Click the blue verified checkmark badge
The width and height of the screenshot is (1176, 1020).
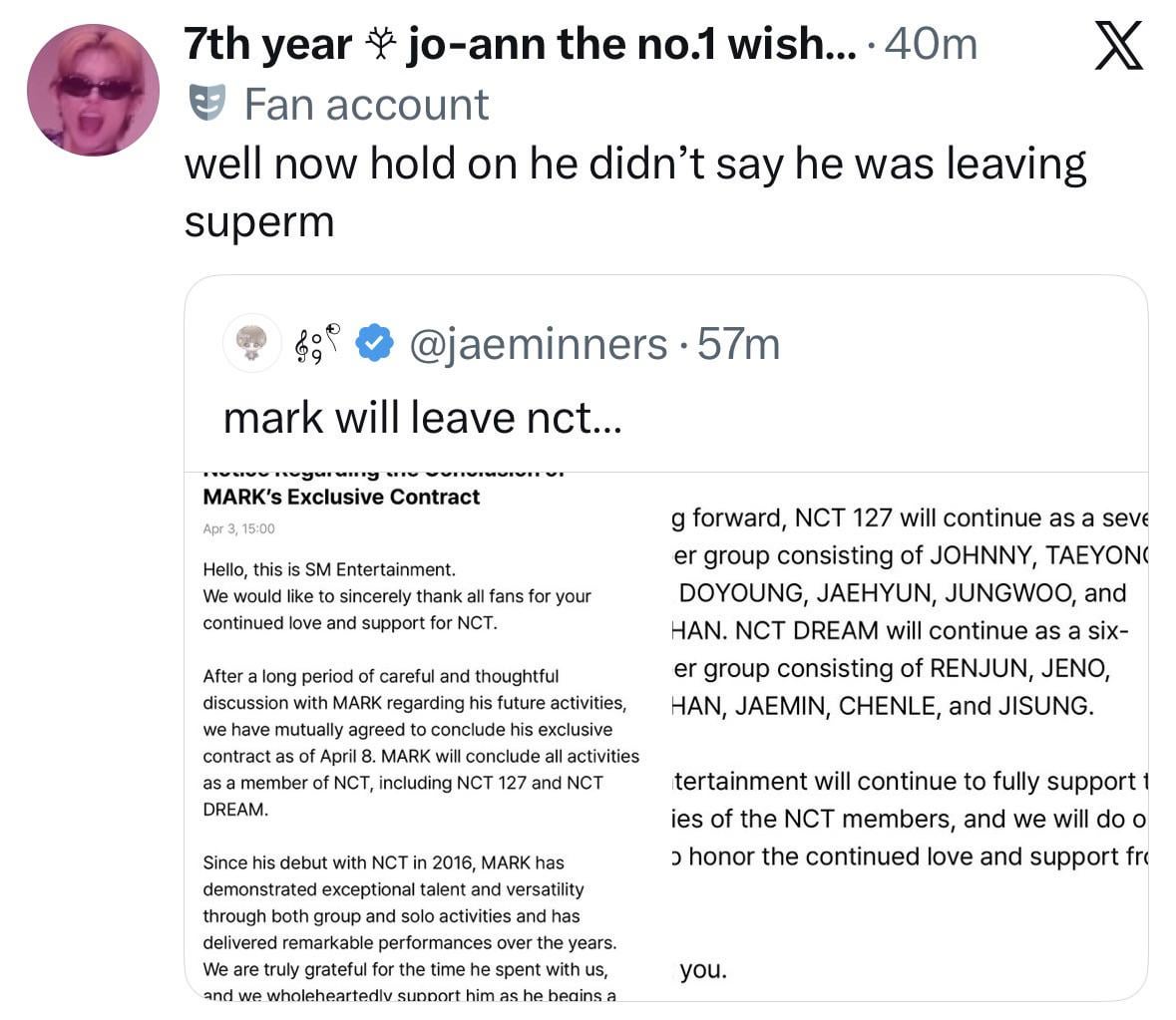point(374,344)
